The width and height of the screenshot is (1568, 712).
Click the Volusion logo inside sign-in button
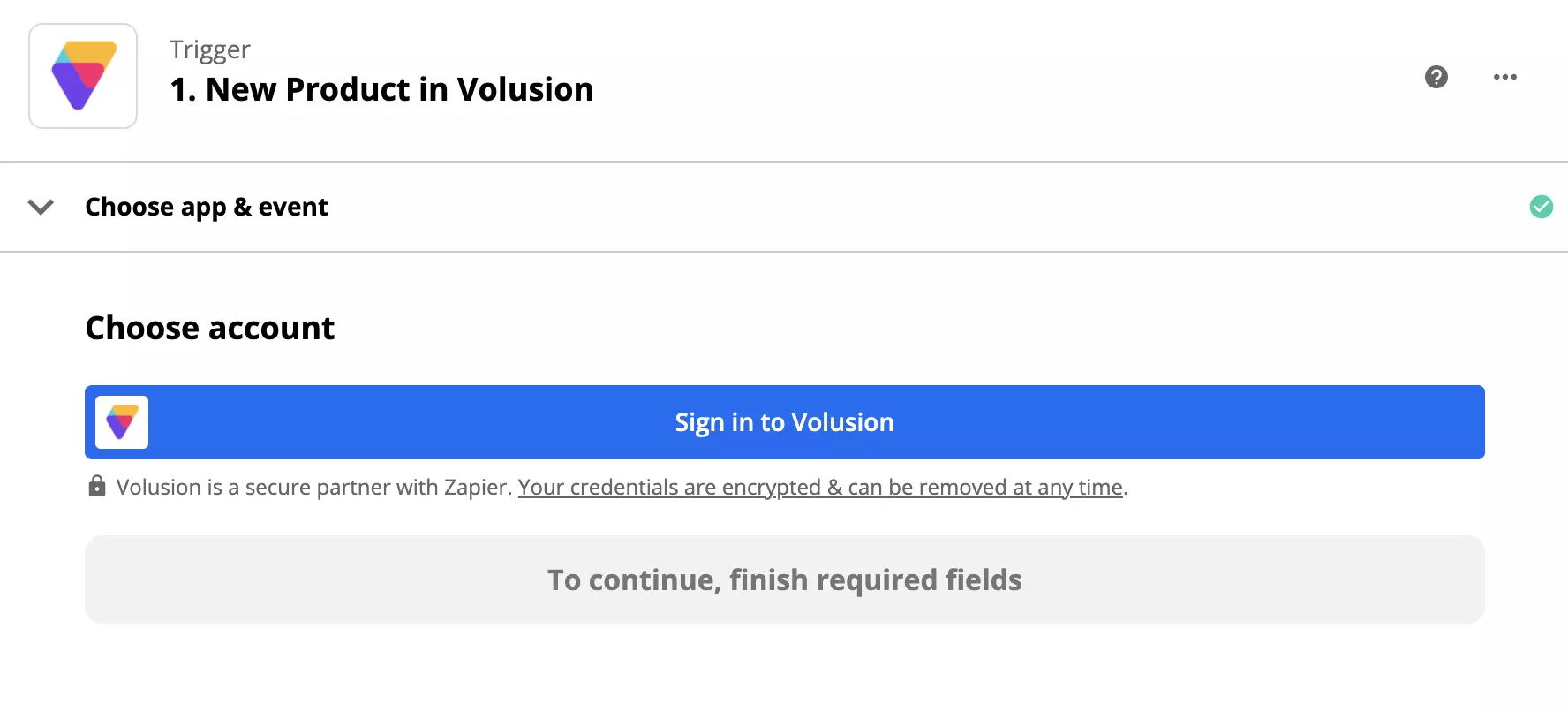coord(121,422)
